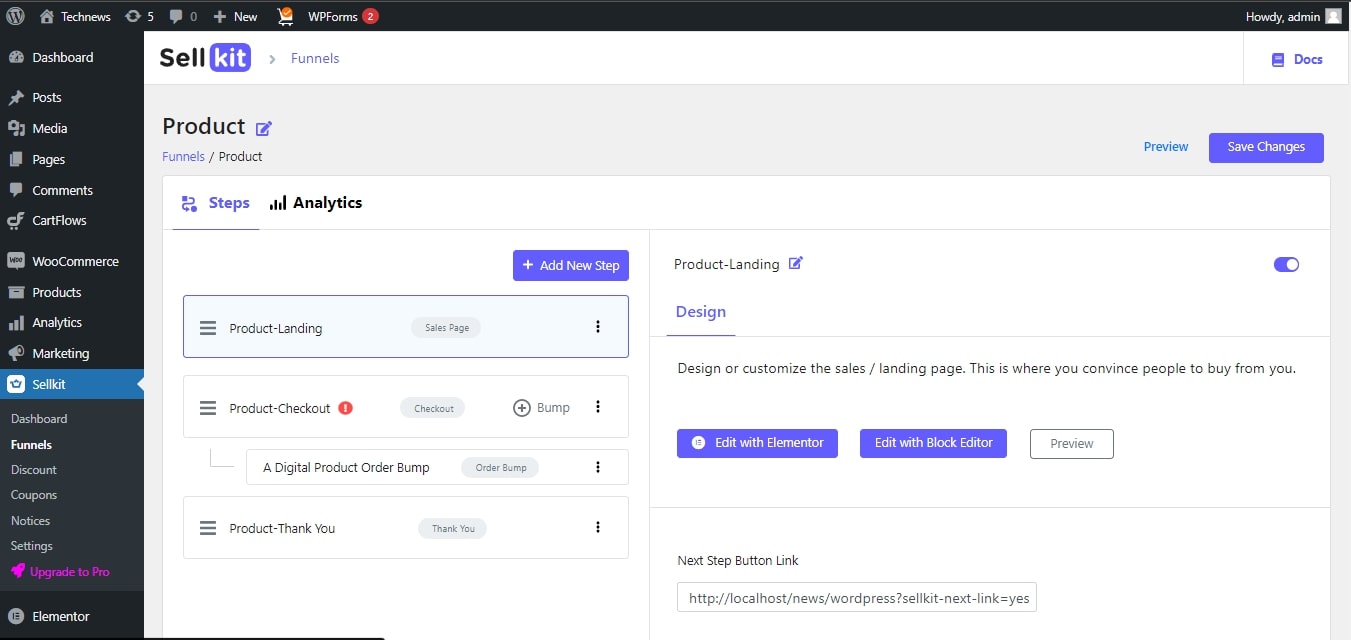The height and width of the screenshot is (640, 1351).
Task: Click the Thank You badge
Action: point(452,528)
